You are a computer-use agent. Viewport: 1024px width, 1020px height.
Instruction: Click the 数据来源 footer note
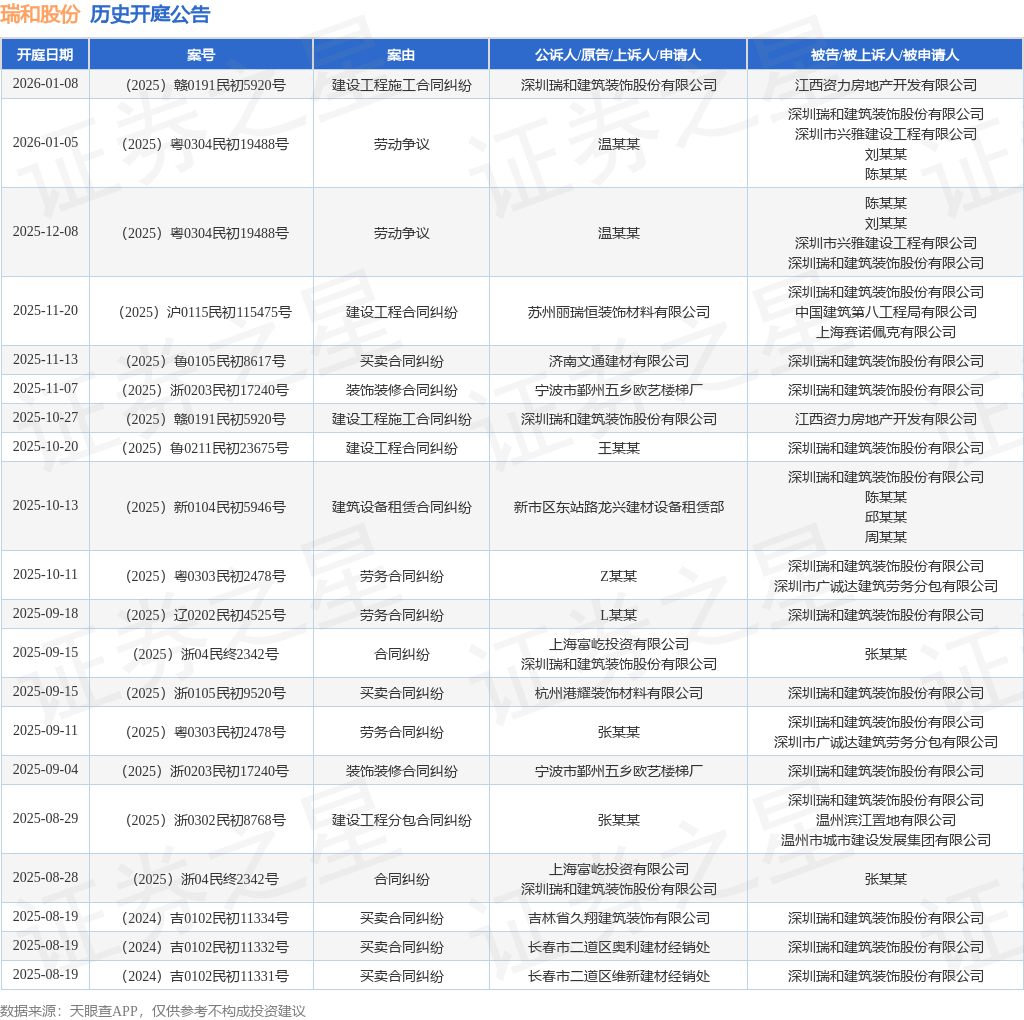tap(153, 1011)
